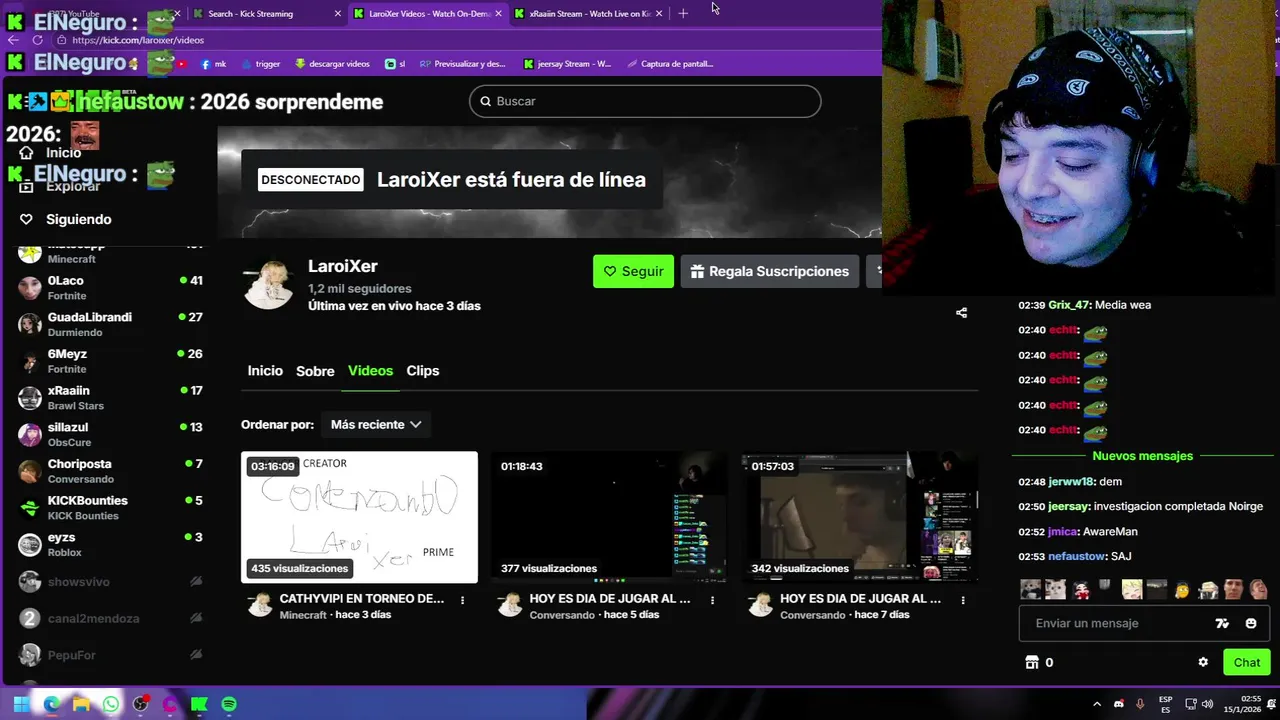Viewport: 1280px width, 720px height.
Task: Open Choriposta channel in sidebar
Action: click(110, 471)
